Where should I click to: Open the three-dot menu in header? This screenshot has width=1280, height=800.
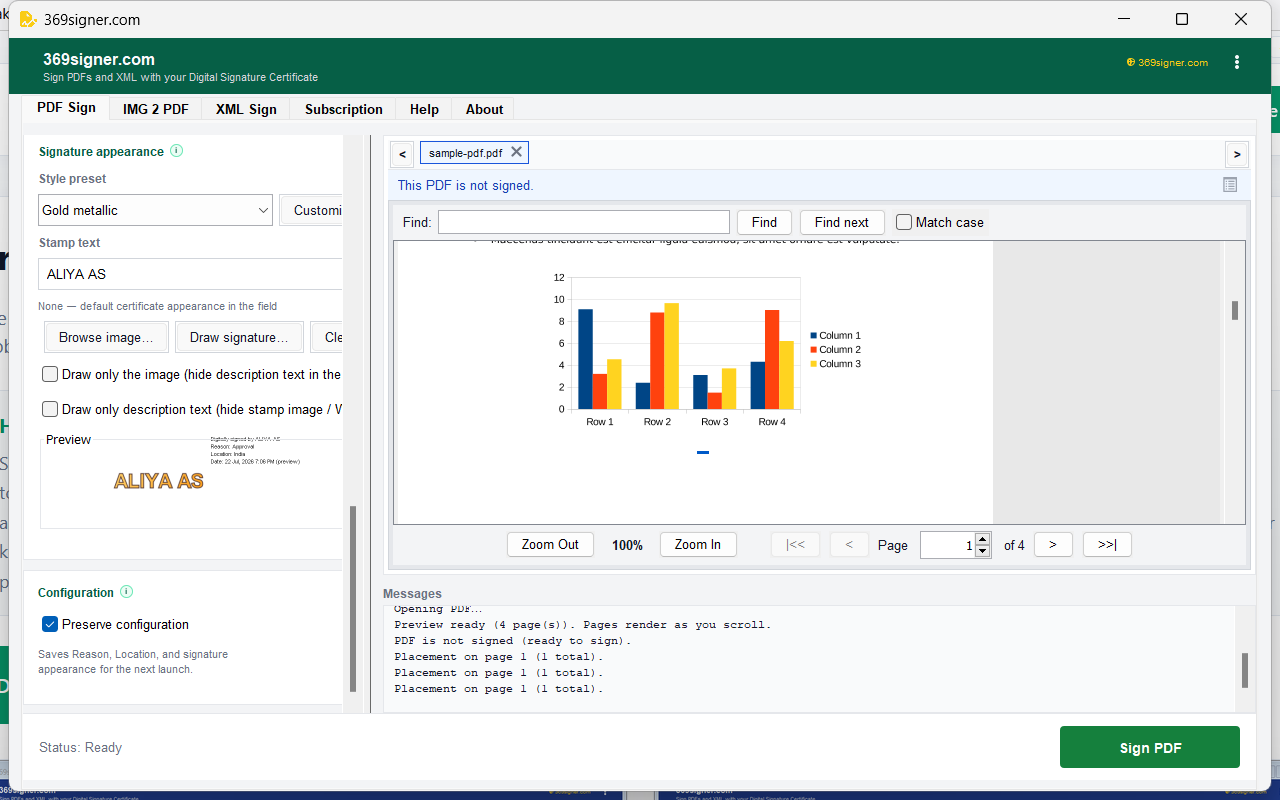click(x=1237, y=62)
